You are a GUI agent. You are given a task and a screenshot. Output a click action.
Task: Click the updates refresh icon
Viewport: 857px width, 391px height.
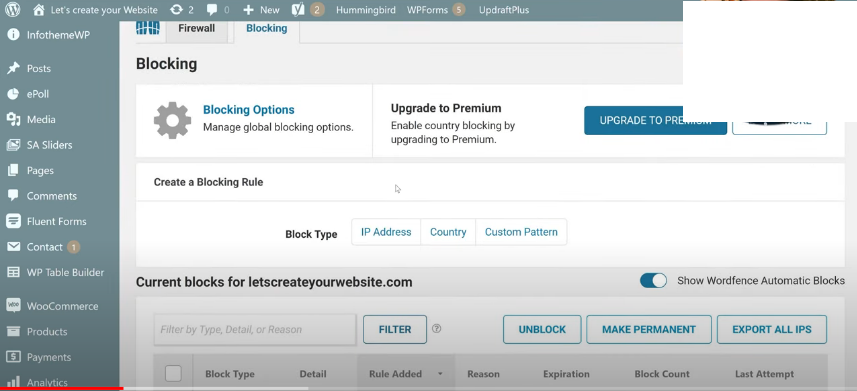177,10
